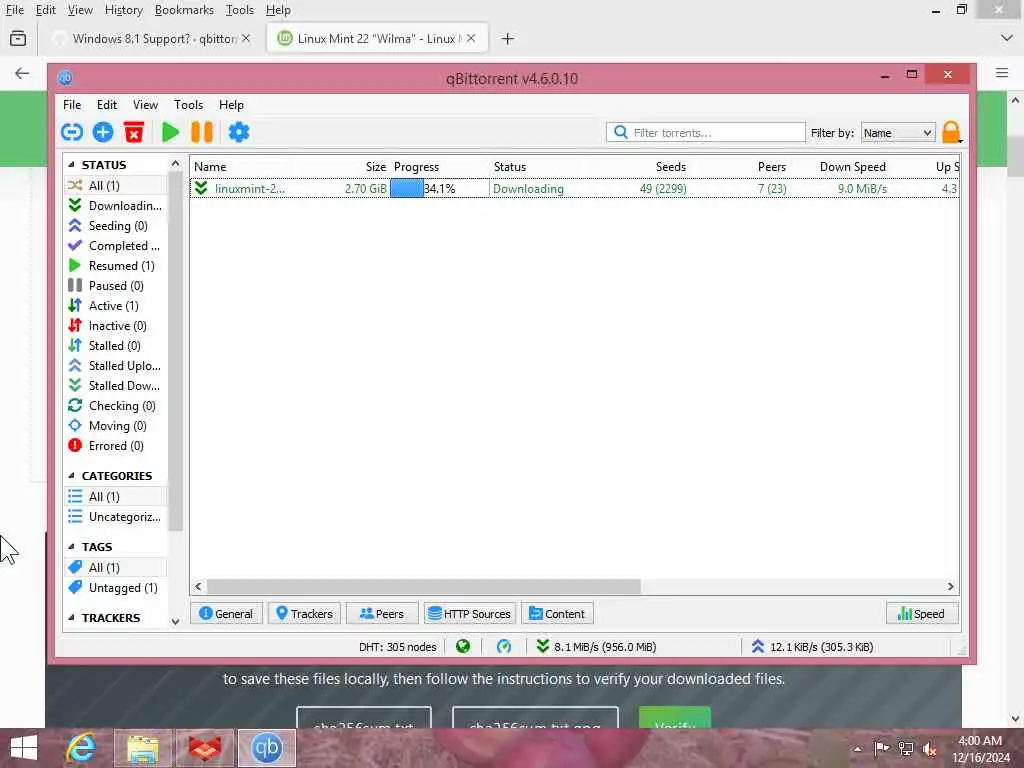Click the green Resume play icon
This screenshot has width=1024, height=768.
pyautogui.click(x=170, y=133)
